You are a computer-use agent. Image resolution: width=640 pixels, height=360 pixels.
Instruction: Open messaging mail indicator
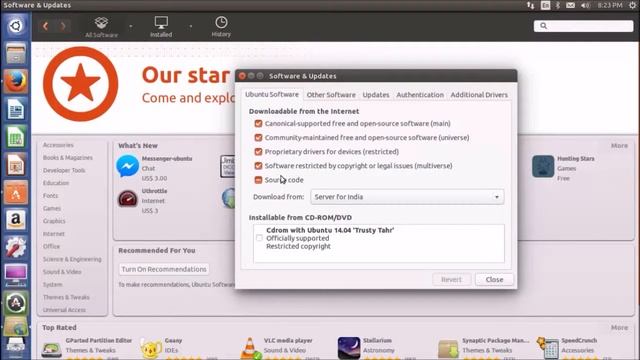click(571, 5)
